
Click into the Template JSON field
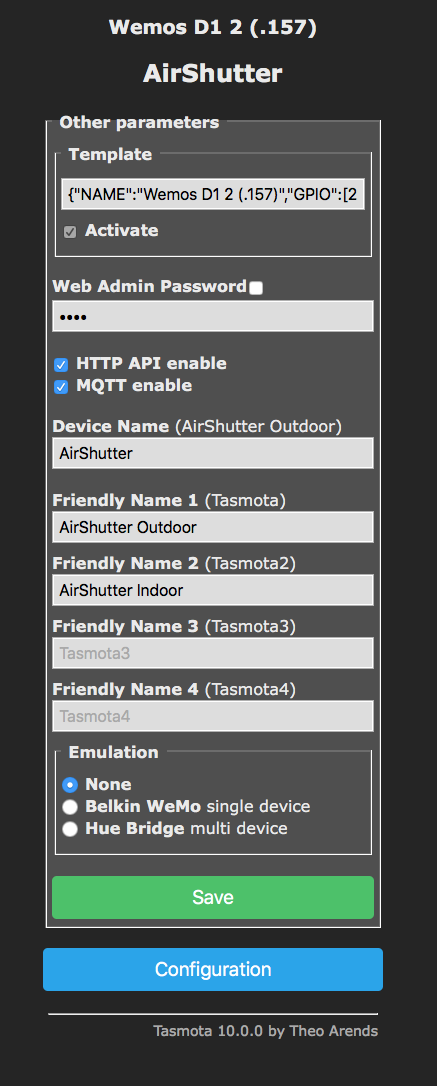click(x=213, y=195)
